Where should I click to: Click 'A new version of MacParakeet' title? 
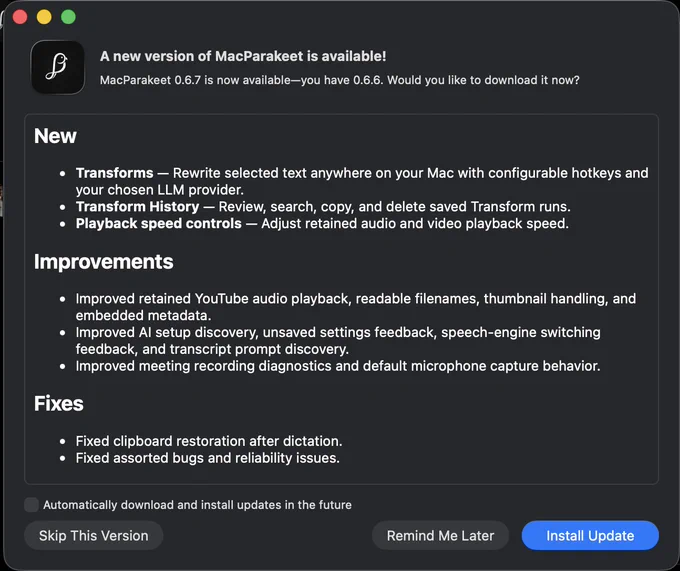click(x=243, y=56)
